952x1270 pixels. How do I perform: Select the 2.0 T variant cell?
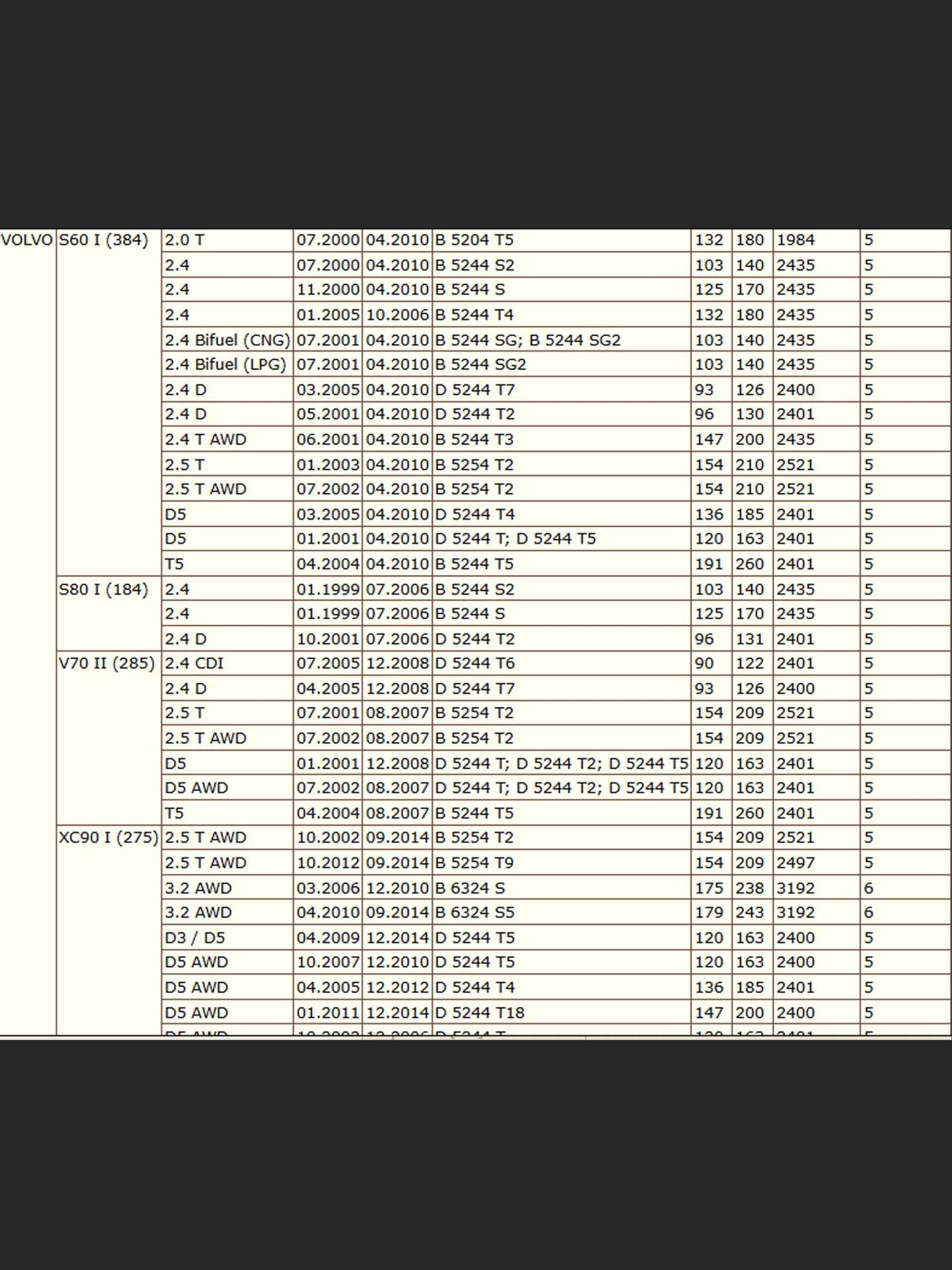(x=184, y=240)
